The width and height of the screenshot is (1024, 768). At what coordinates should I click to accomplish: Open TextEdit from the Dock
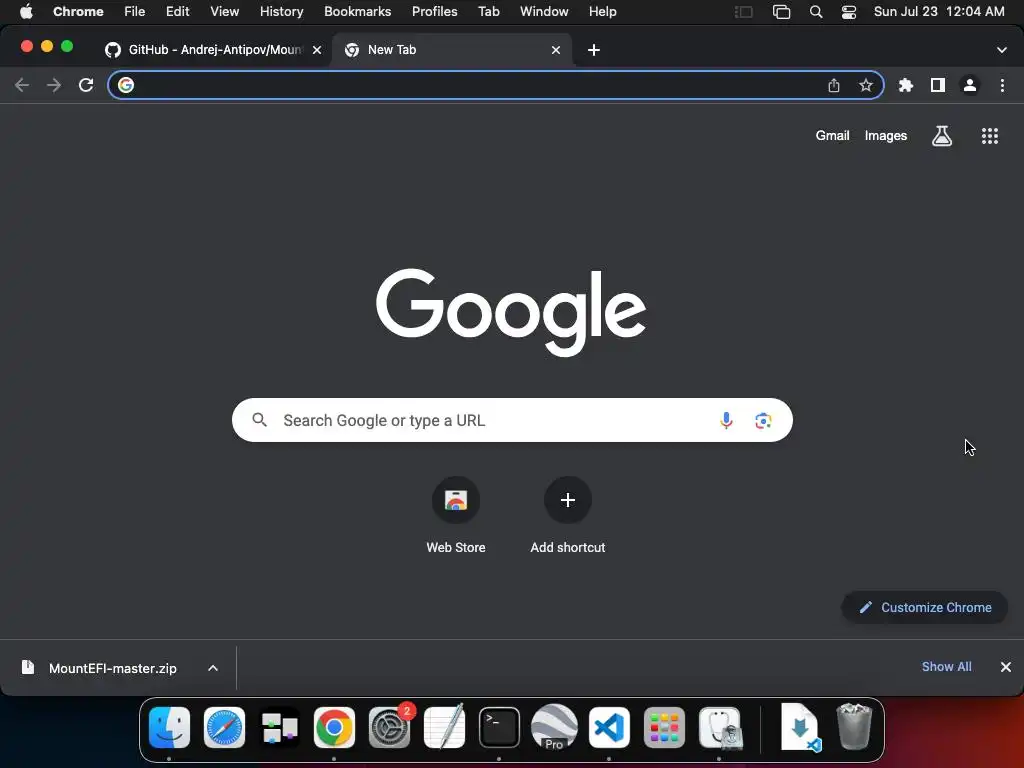click(444, 726)
